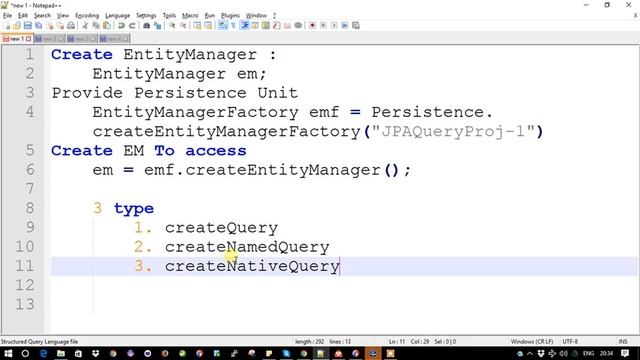Open the File menu
640x360 pixels.
tap(7, 16)
